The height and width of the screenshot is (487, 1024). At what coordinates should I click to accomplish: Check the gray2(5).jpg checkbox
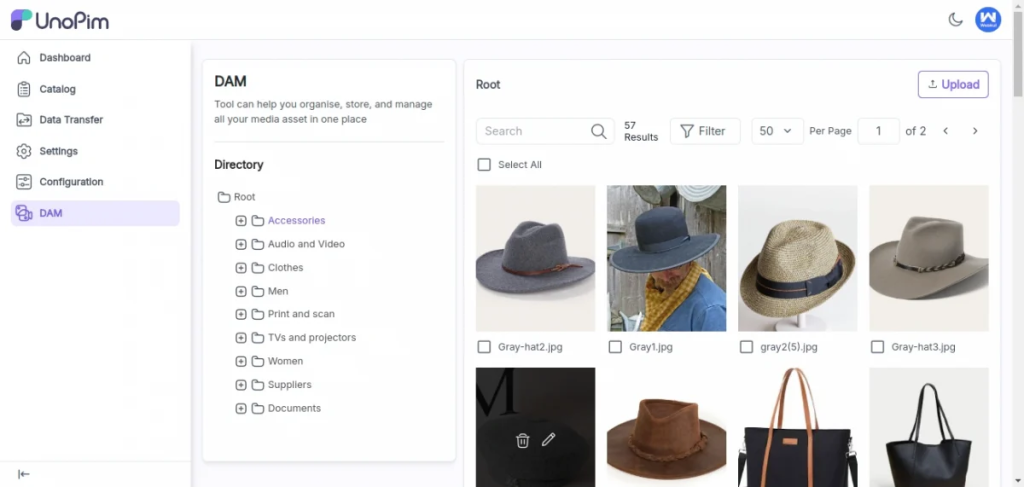(746, 347)
